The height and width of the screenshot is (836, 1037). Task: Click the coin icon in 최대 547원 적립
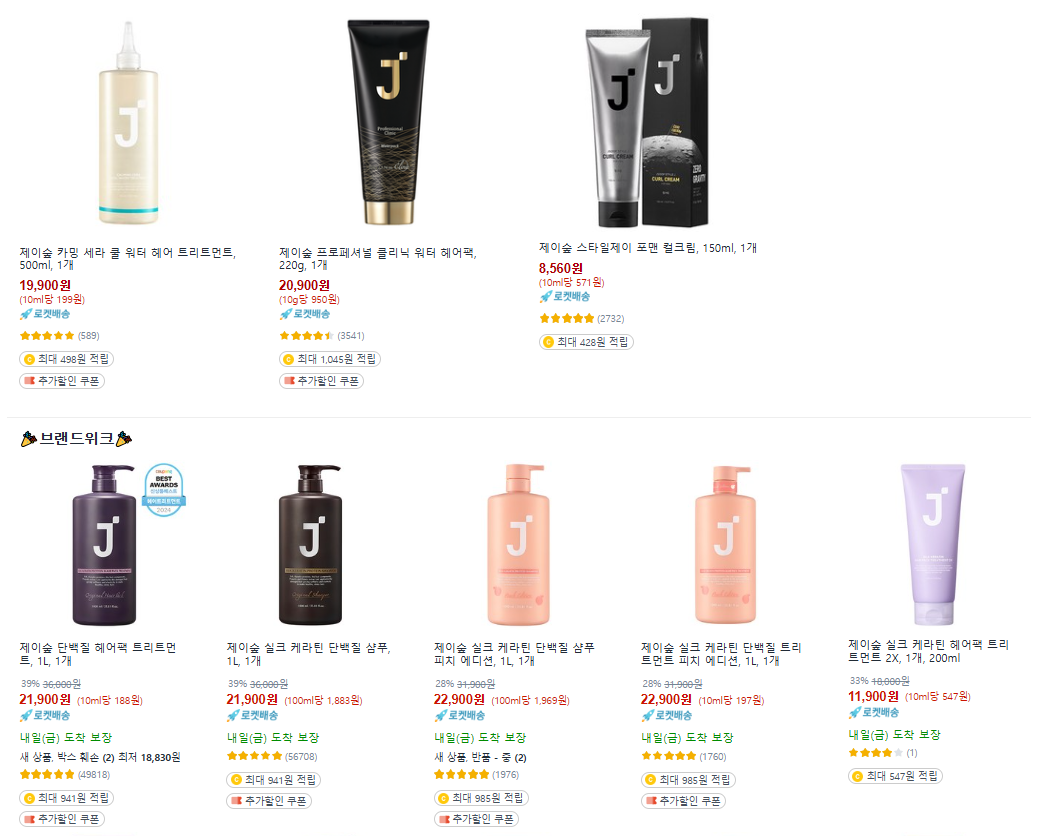(858, 776)
